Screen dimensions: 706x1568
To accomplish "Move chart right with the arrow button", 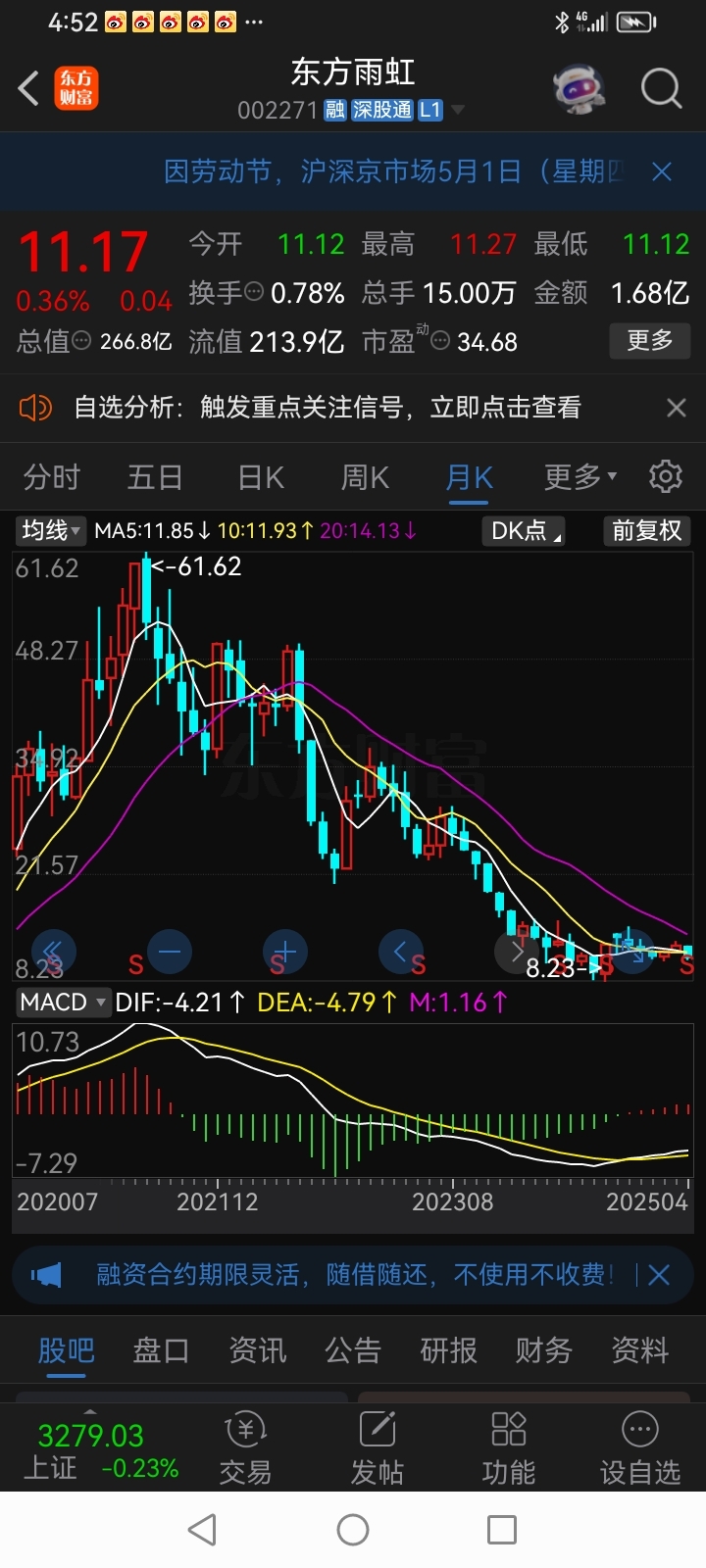I will pyautogui.click(x=517, y=951).
